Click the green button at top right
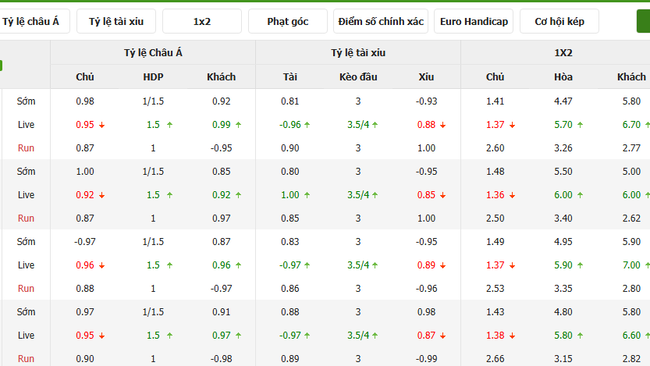This screenshot has height=366, width=650. point(644,21)
